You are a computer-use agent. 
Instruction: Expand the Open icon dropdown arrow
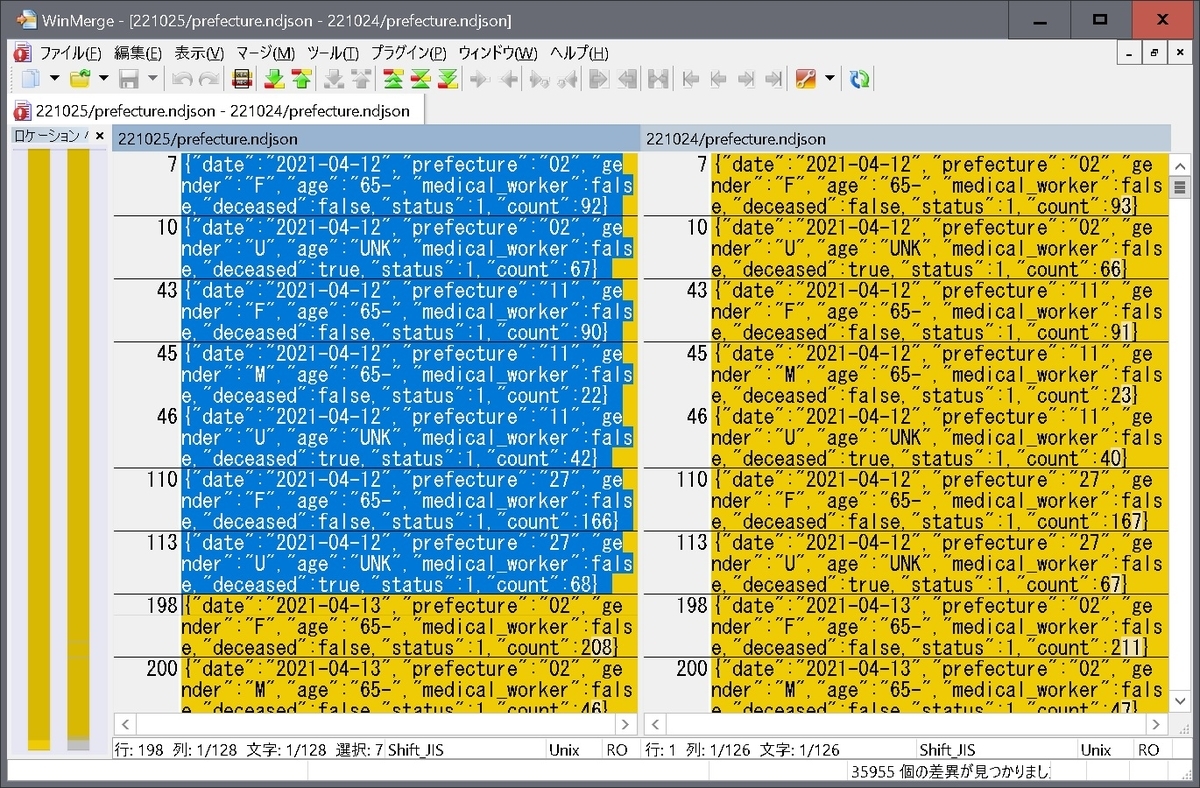click(x=103, y=79)
